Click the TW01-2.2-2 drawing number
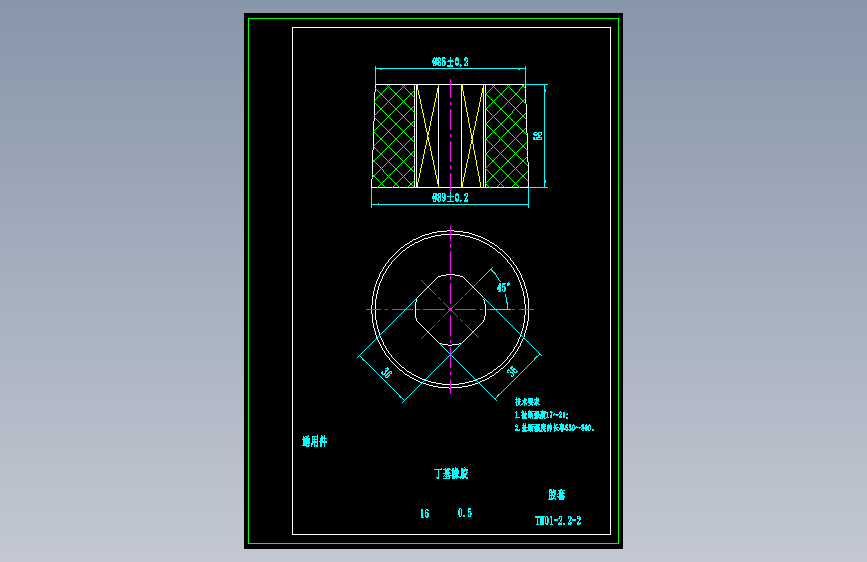This screenshot has height=562, width=867. coord(558,521)
